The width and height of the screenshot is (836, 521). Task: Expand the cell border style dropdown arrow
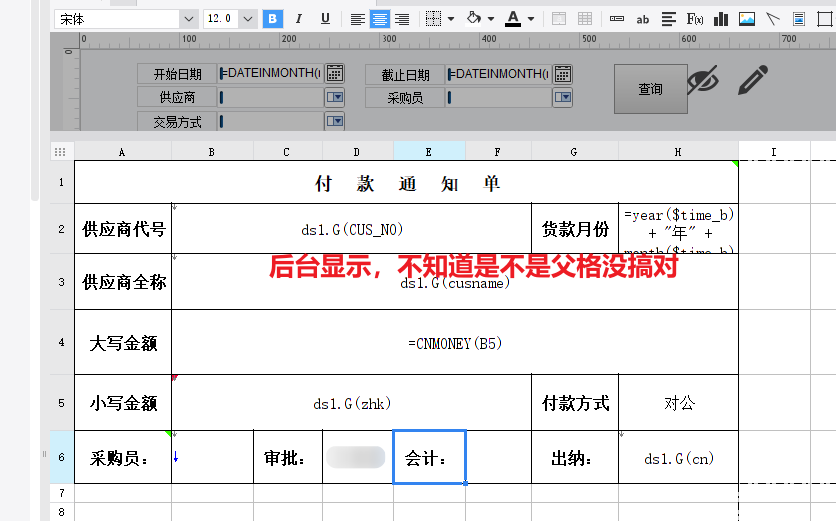click(451, 19)
